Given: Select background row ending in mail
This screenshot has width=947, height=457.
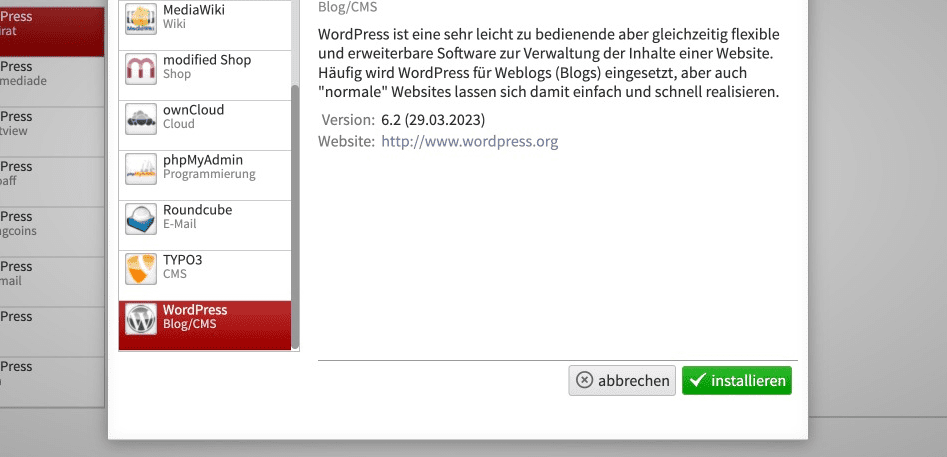Looking at the screenshot, I should pos(52,282).
